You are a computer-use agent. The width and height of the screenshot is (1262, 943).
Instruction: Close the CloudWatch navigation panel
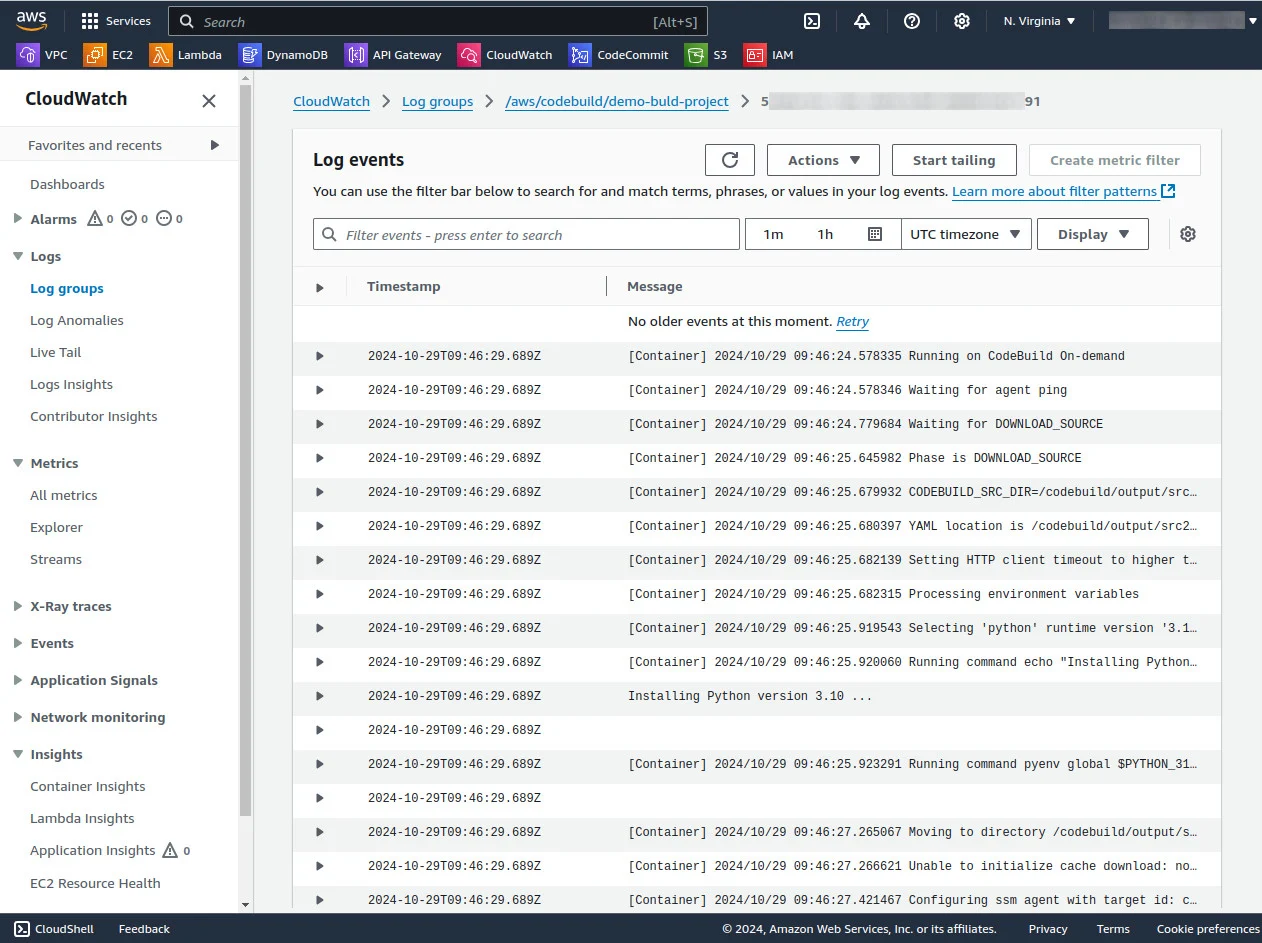(x=209, y=100)
